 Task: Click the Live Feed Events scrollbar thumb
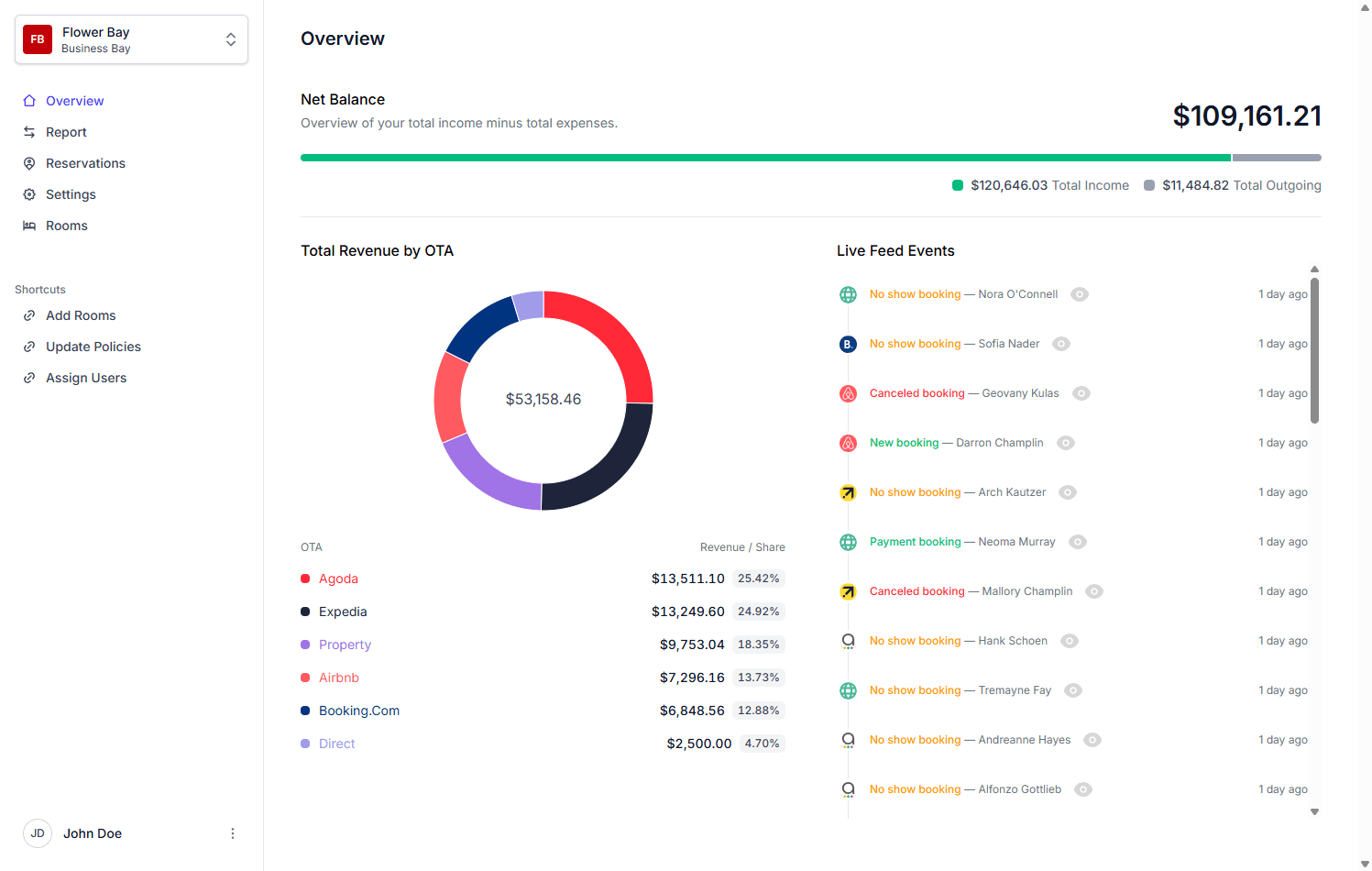click(x=1314, y=351)
